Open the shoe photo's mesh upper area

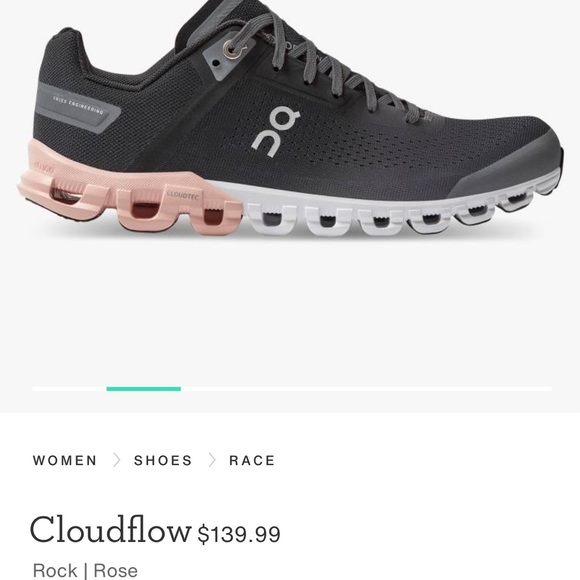coord(370,148)
